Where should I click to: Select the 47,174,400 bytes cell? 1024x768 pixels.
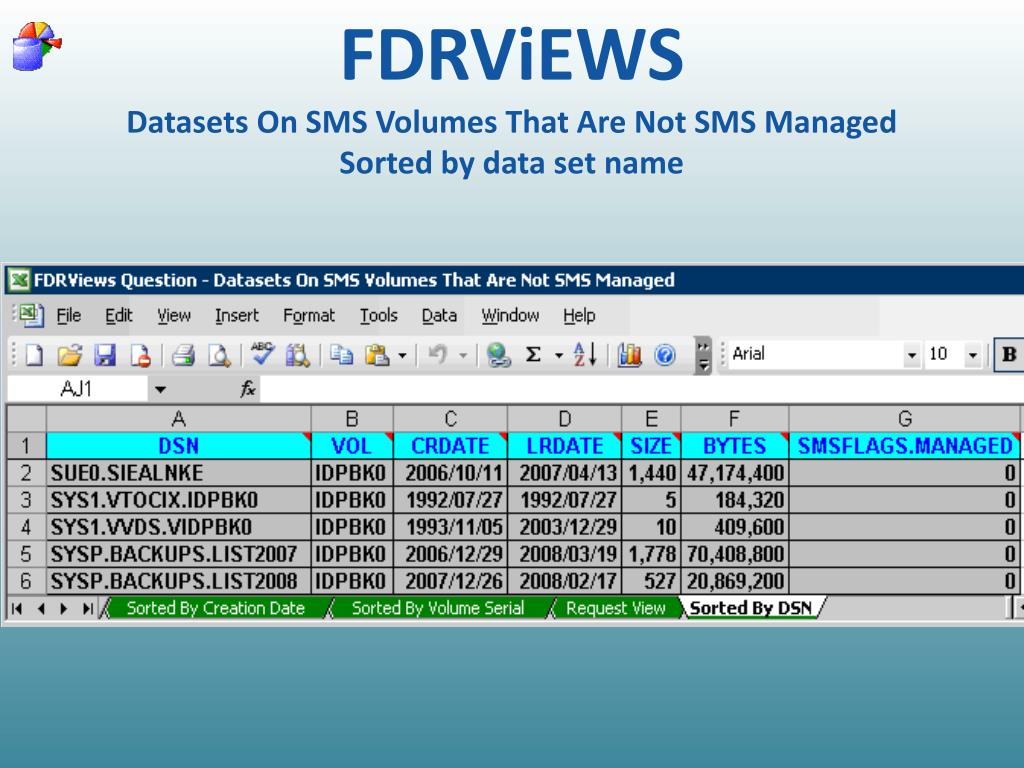click(735, 473)
